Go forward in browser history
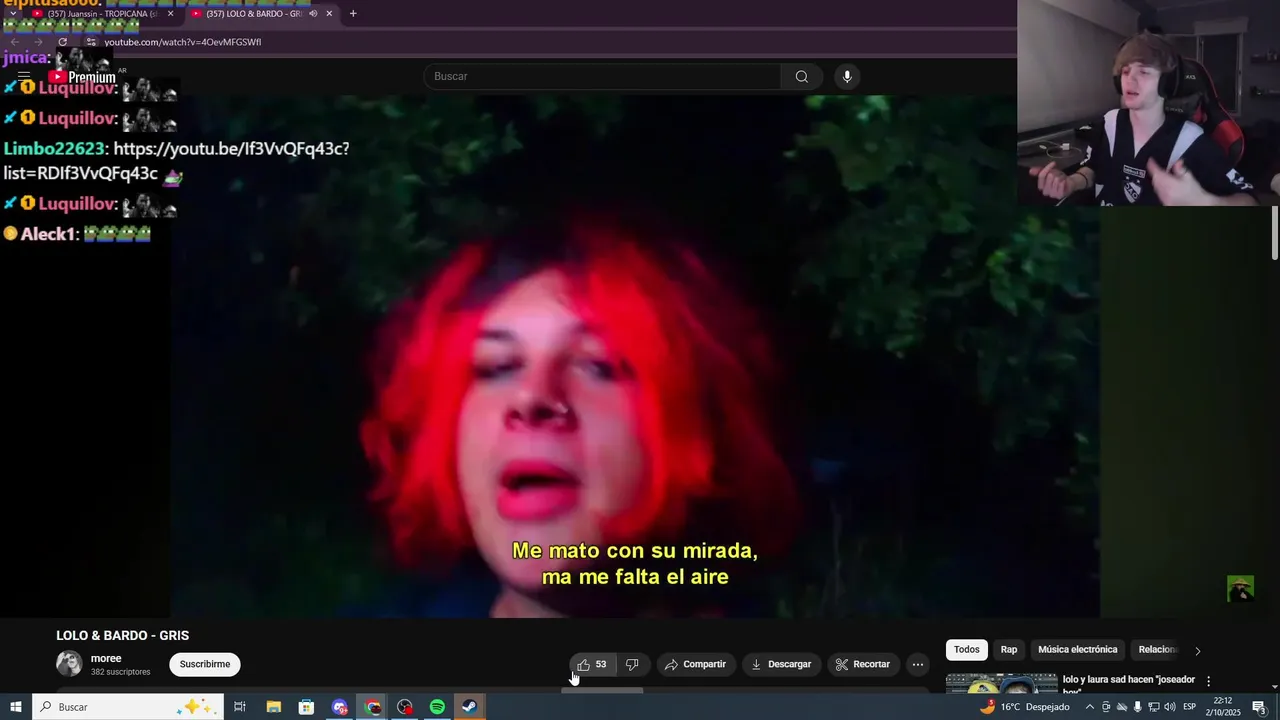Screen dimensions: 1280x720 pos(38,42)
